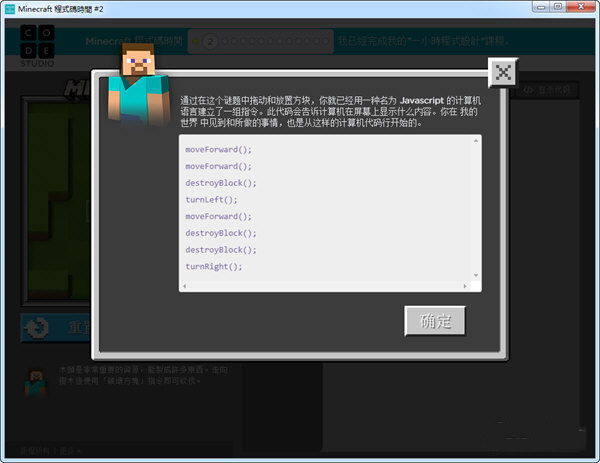Click the first destroyBlock(); code line
The height and width of the screenshot is (463, 600).
pos(221,183)
